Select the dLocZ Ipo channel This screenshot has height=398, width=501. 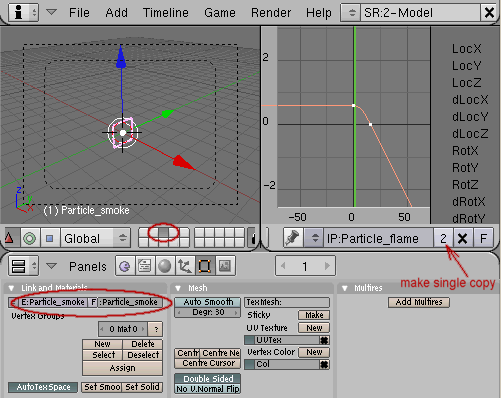point(470,134)
